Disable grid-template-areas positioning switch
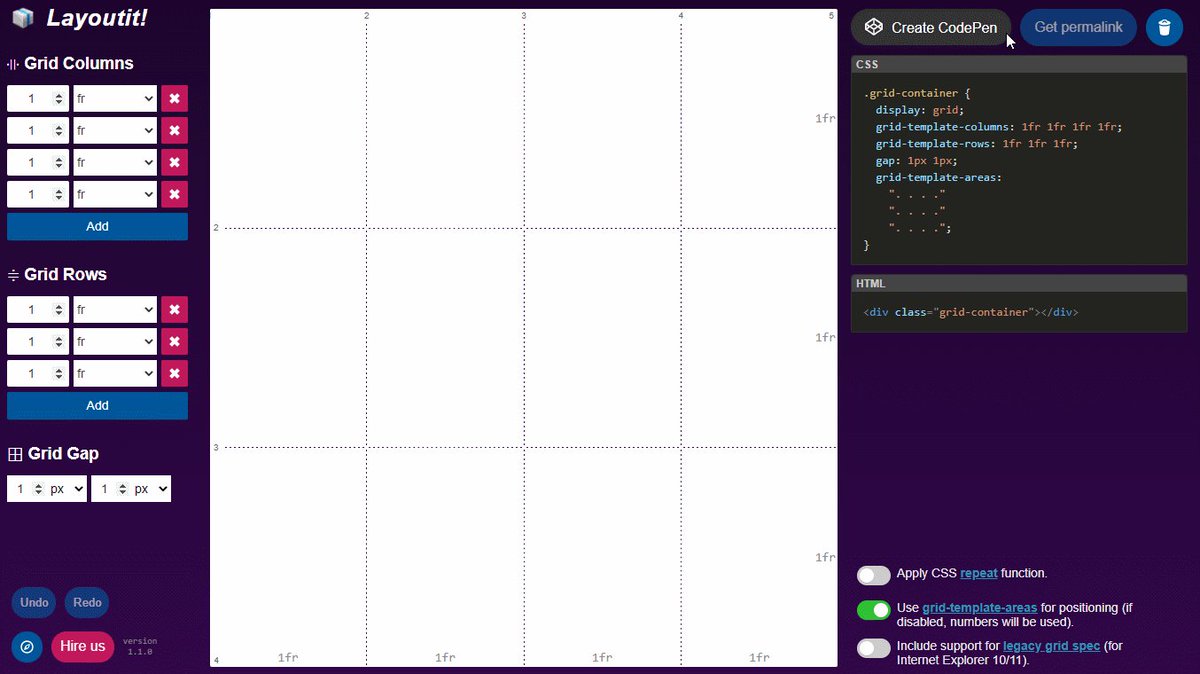 (x=873, y=610)
